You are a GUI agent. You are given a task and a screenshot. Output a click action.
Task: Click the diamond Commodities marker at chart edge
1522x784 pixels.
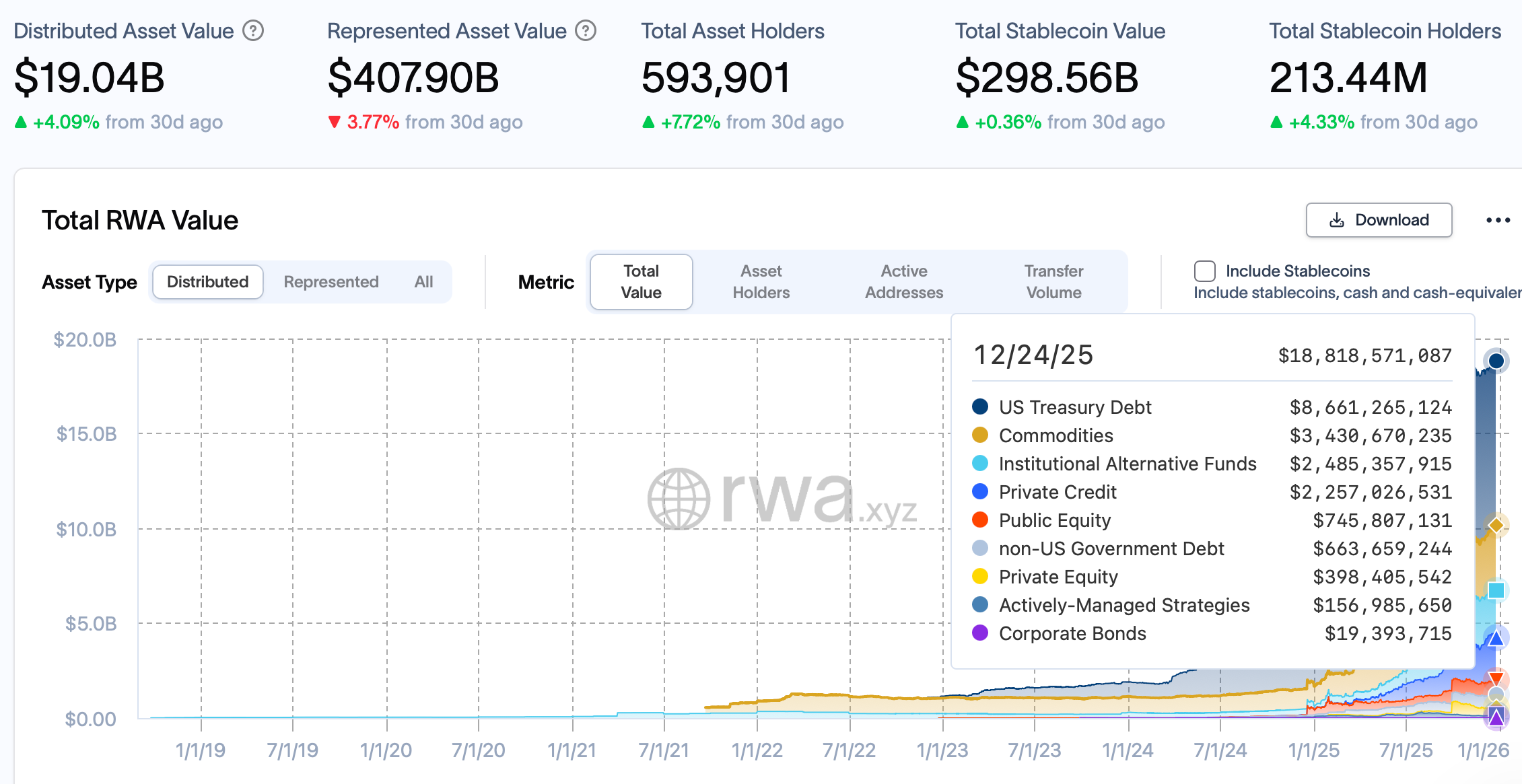1498,524
